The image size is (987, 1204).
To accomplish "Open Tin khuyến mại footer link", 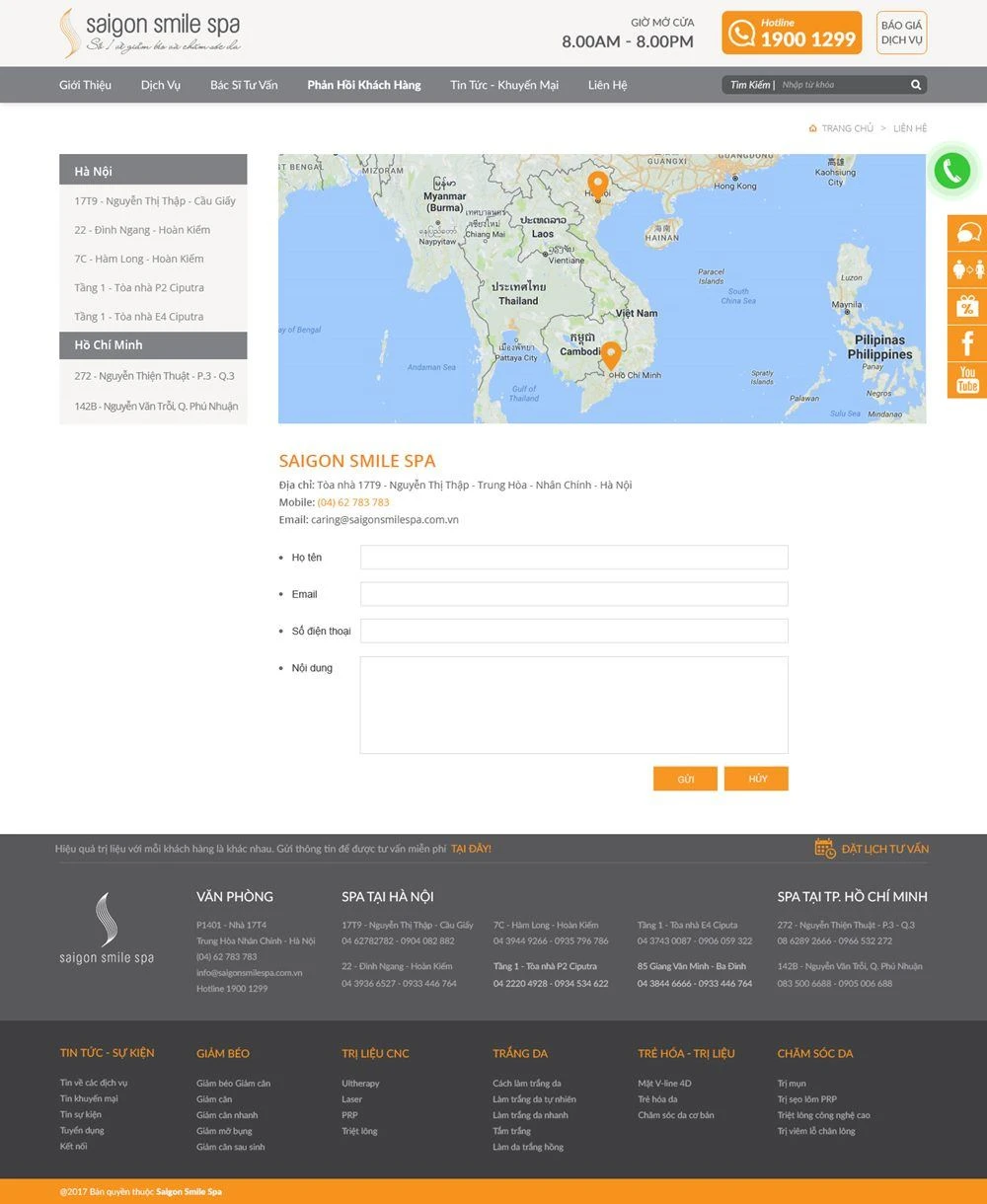I will pos(89,1098).
